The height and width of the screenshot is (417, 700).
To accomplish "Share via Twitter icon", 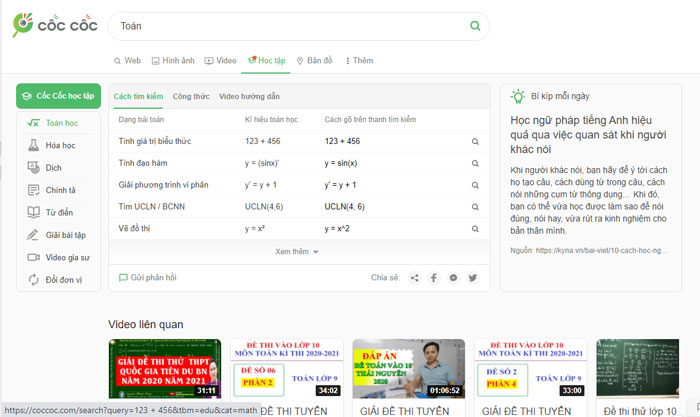I will coord(473,277).
